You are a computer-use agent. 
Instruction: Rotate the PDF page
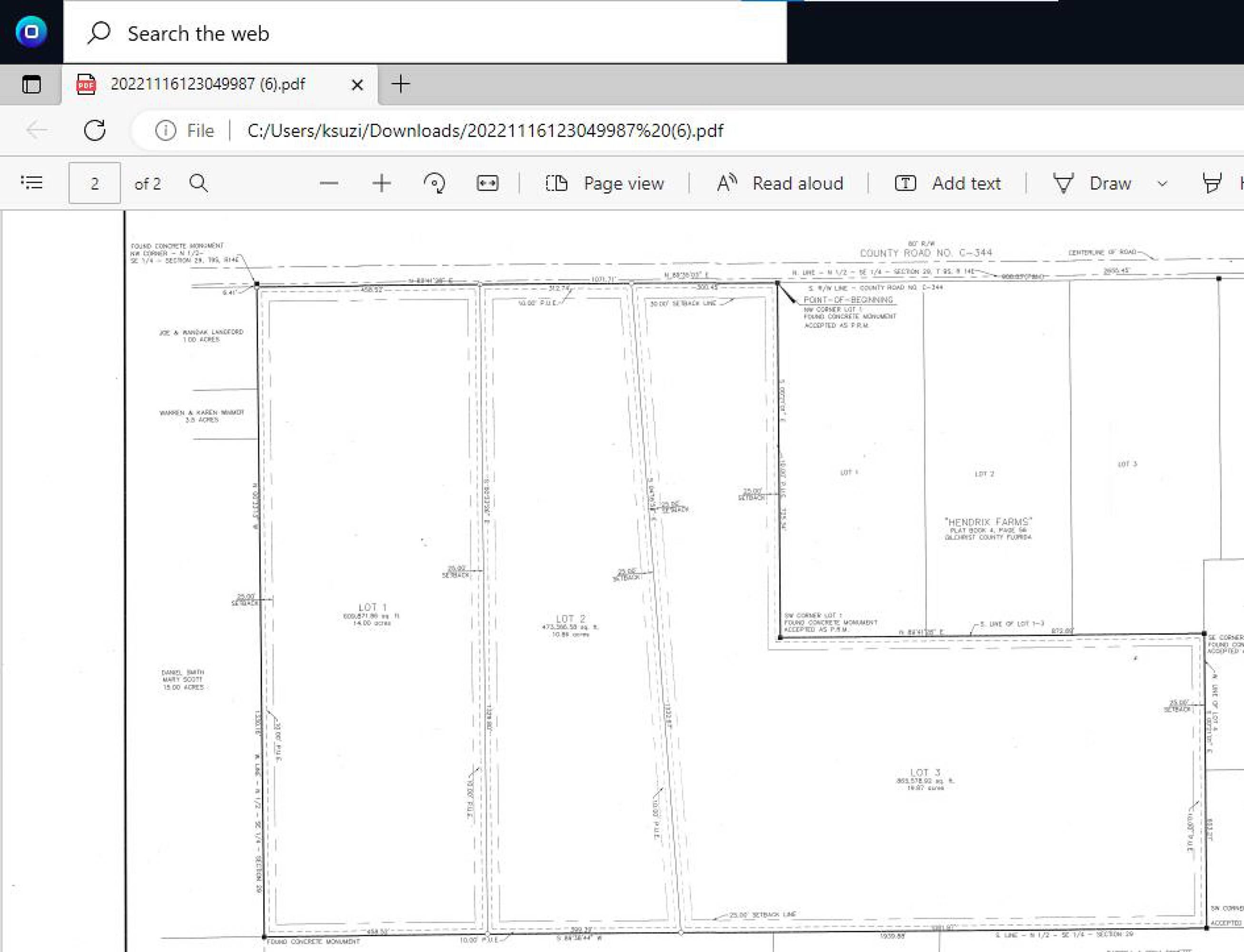(434, 183)
